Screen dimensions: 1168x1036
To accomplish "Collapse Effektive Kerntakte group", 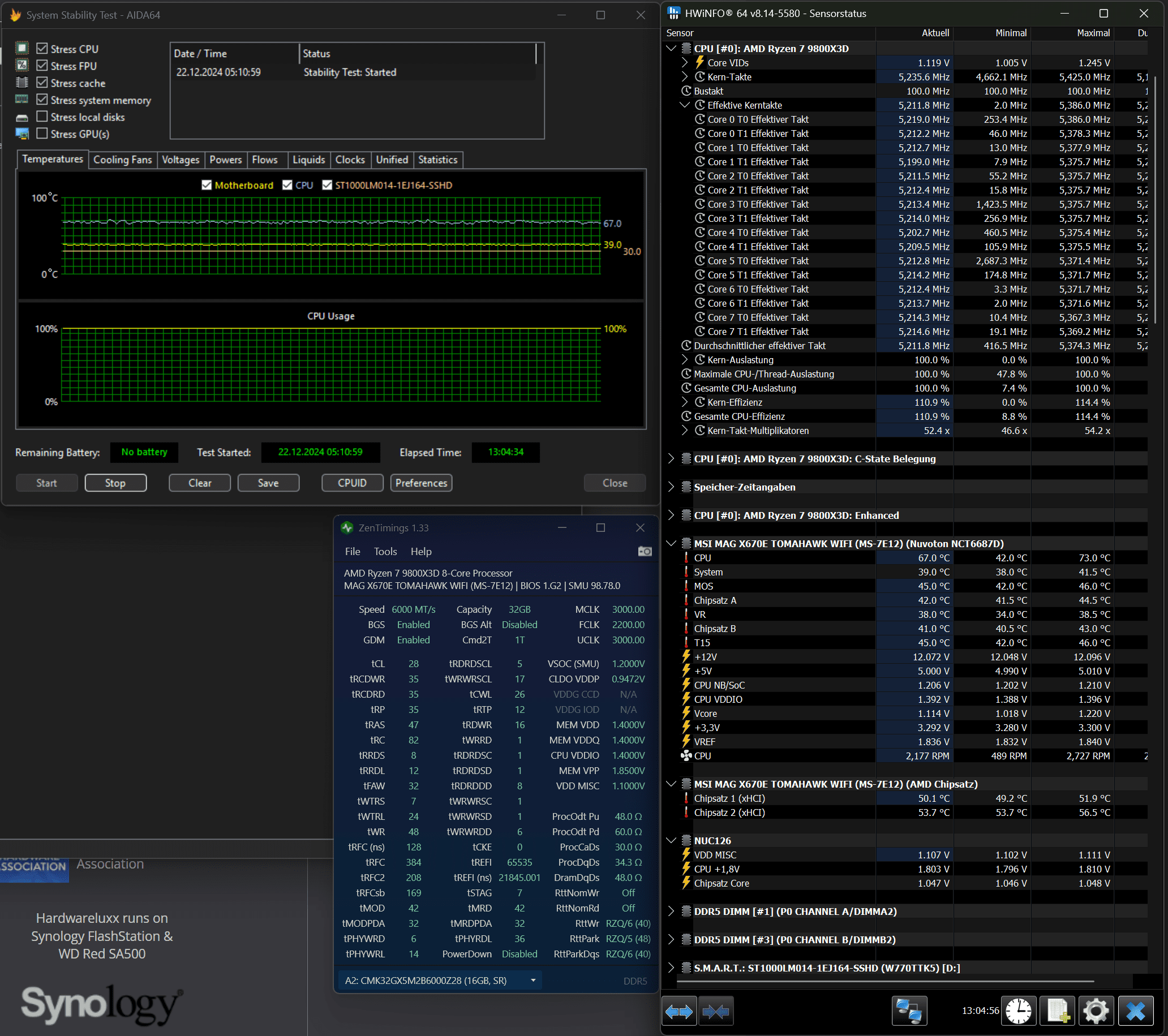I will 685,105.
